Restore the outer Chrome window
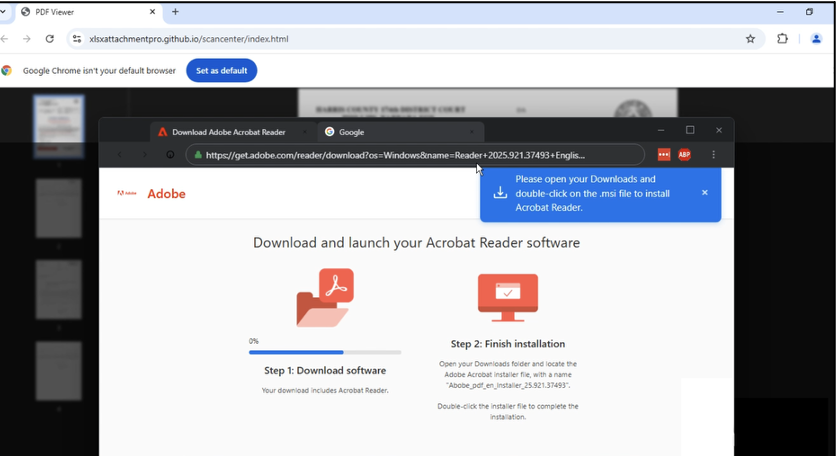The width and height of the screenshot is (836, 456). [809, 12]
